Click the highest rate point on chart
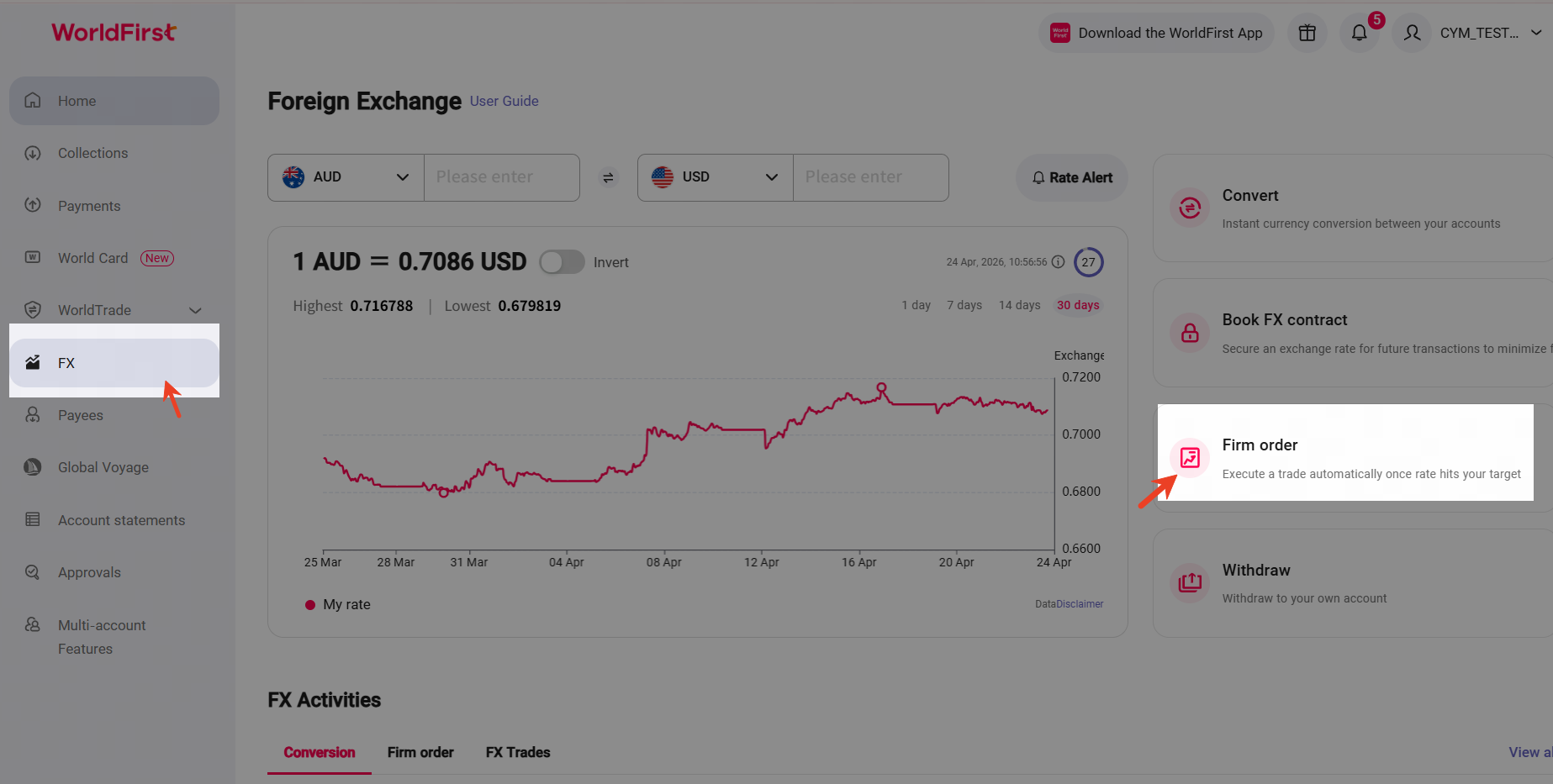This screenshot has height=784, width=1553. point(881,387)
